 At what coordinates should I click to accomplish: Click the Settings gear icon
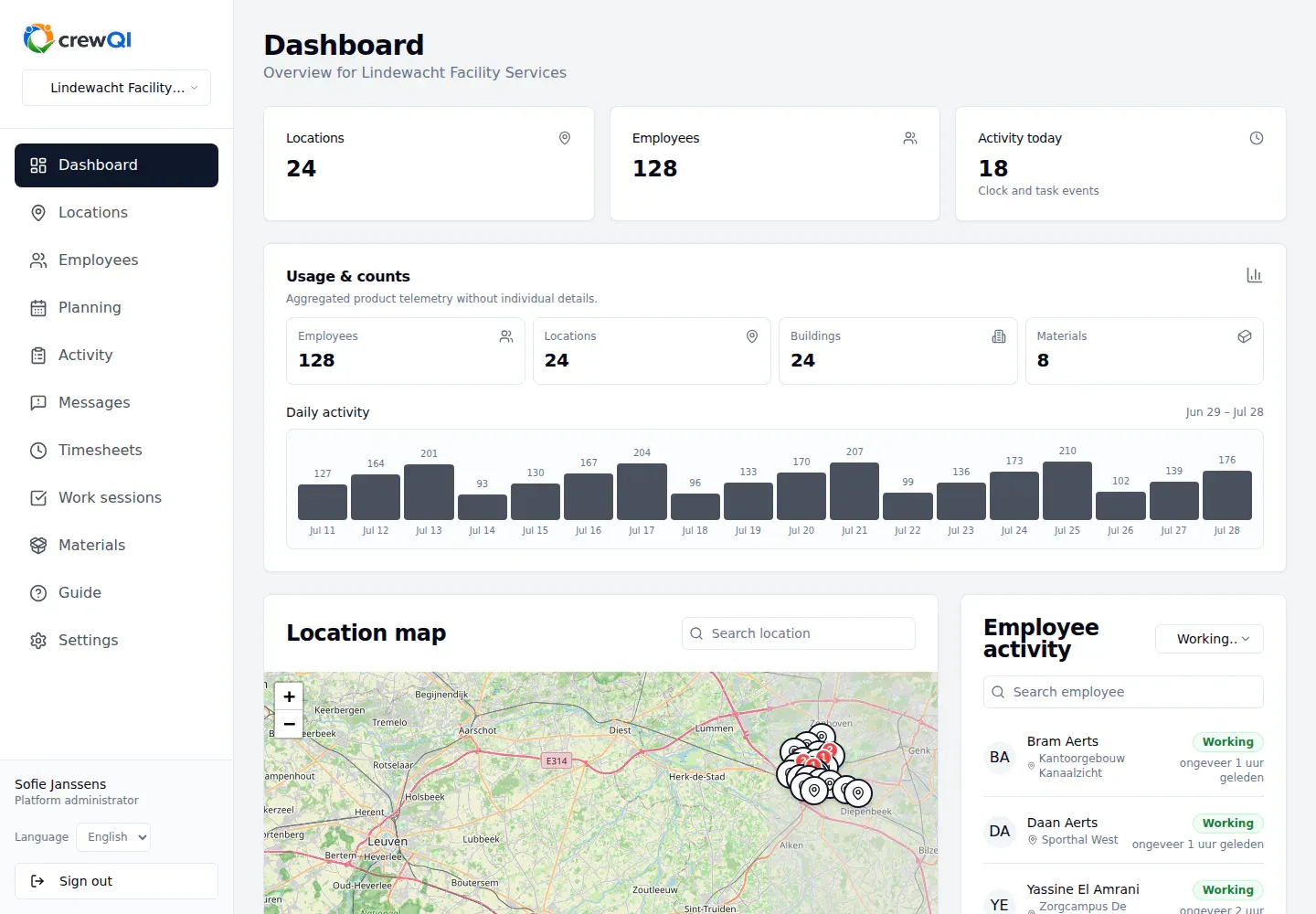point(38,641)
